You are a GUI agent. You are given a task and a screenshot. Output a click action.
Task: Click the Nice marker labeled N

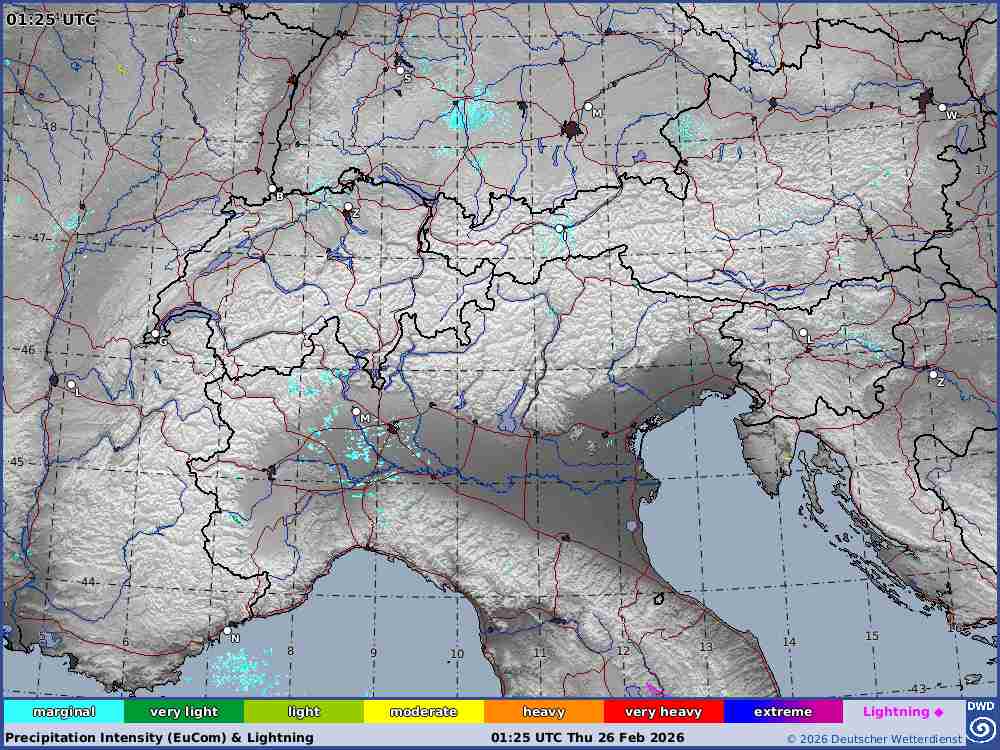(x=228, y=631)
